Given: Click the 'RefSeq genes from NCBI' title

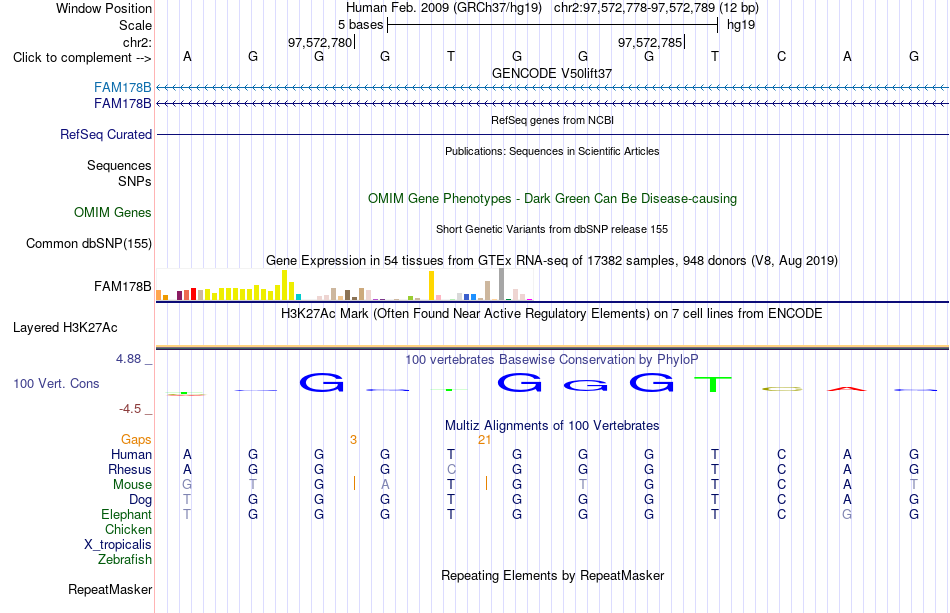Looking at the screenshot, I should (x=553, y=121).
